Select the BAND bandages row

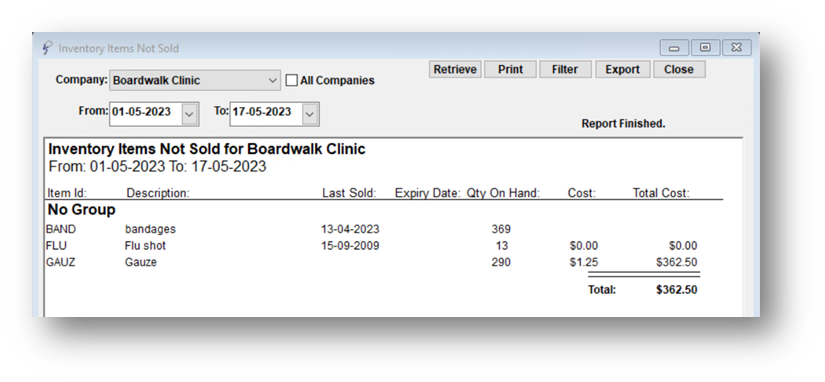(373, 229)
